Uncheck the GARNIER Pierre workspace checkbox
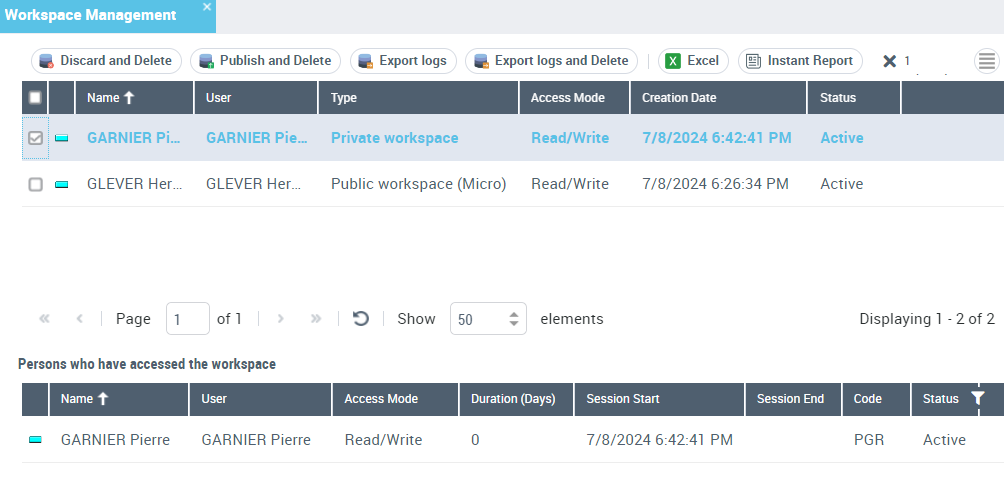1004x488 pixels. click(35, 138)
